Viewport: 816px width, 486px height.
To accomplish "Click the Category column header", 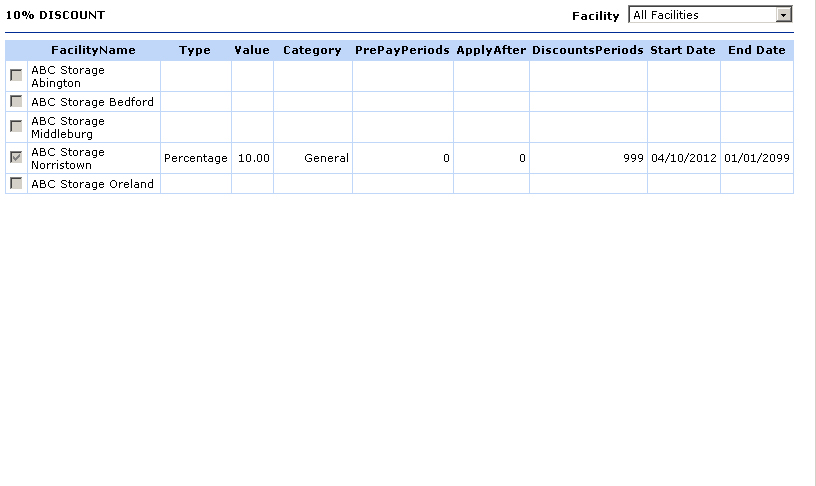I will pyautogui.click(x=312, y=50).
